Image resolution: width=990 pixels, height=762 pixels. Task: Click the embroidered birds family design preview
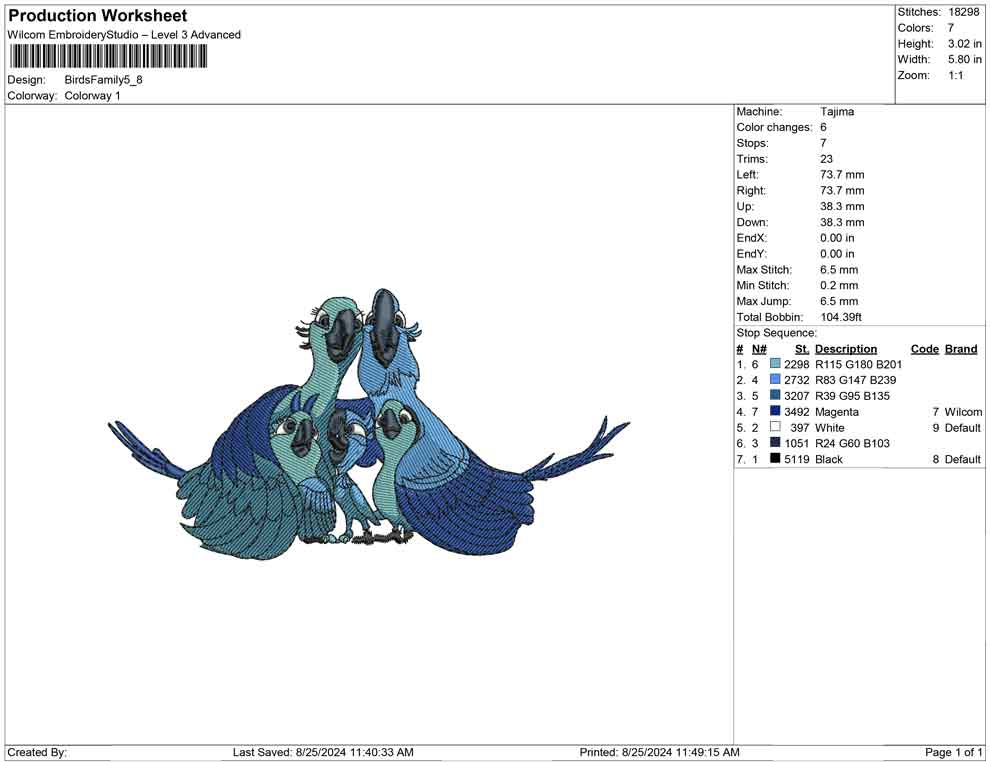coord(369,424)
